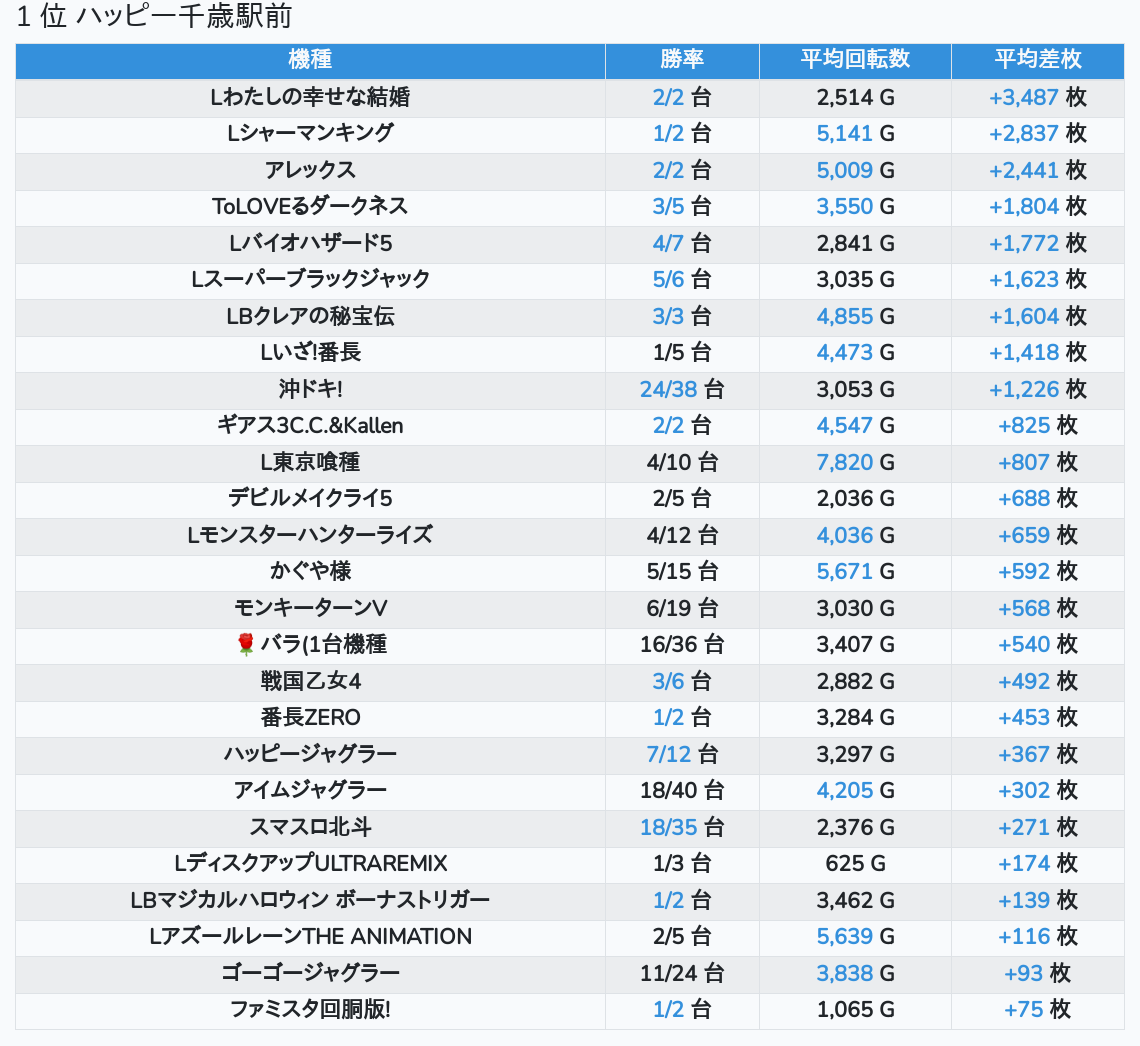The height and width of the screenshot is (1046, 1140).
Task: Click the LディスクアップULTRAREMIX machine name
Action: pos(310,864)
